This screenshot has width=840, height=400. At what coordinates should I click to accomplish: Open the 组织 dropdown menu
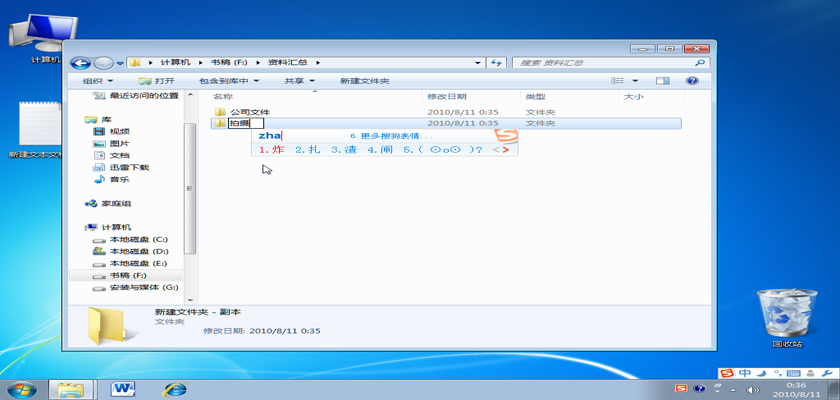(97, 80)
